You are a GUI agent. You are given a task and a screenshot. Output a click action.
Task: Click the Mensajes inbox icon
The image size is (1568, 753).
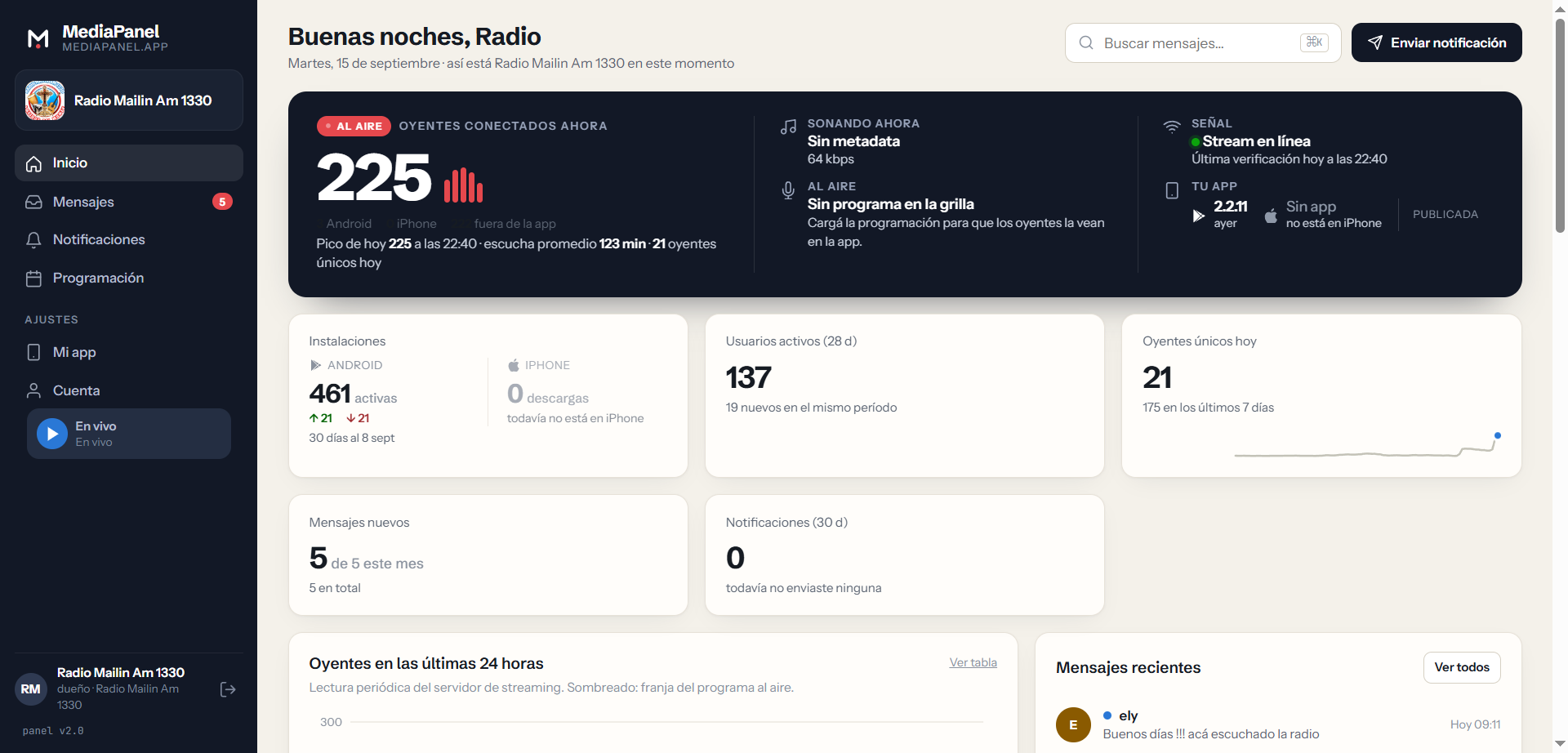click(x=33, y=202)
